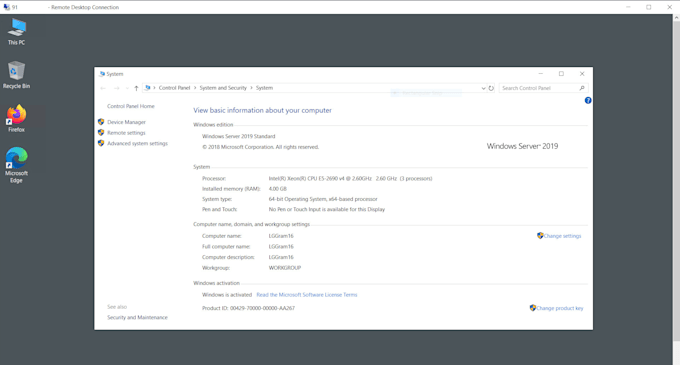Image resolution: width=680 pixels, height=365 pixels.
Task: Click the shield icon beside Remote settings
Action: 101,133
